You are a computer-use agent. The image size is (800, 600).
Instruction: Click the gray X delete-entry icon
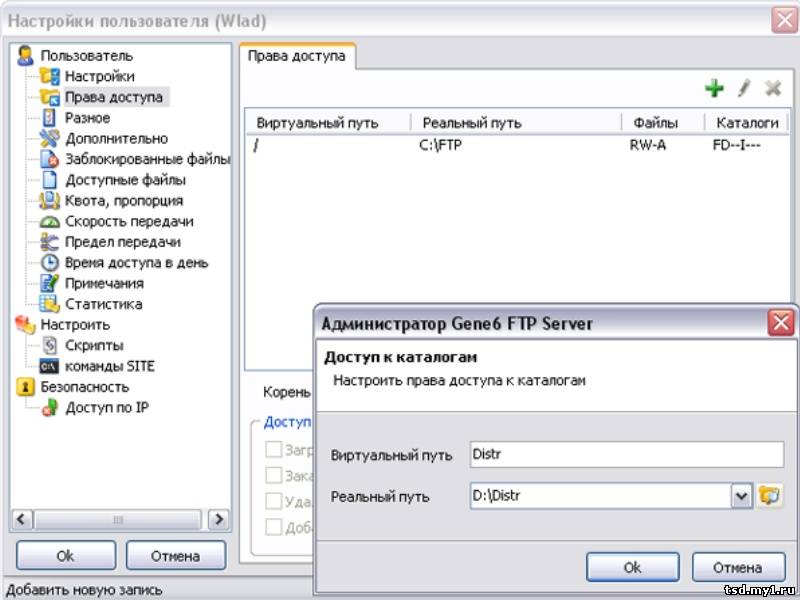[x=773, y=88]
